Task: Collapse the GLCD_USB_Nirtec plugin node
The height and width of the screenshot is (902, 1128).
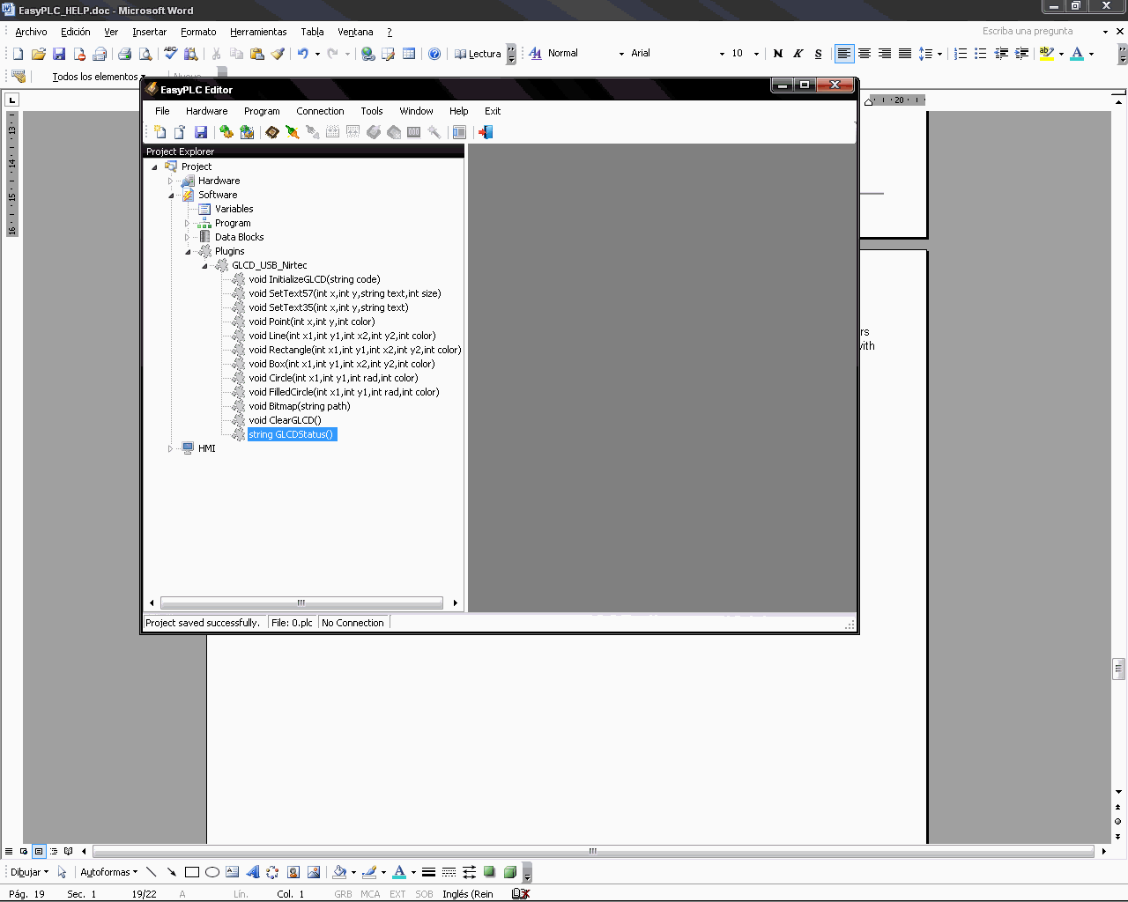Action: (x=204, y=265)
